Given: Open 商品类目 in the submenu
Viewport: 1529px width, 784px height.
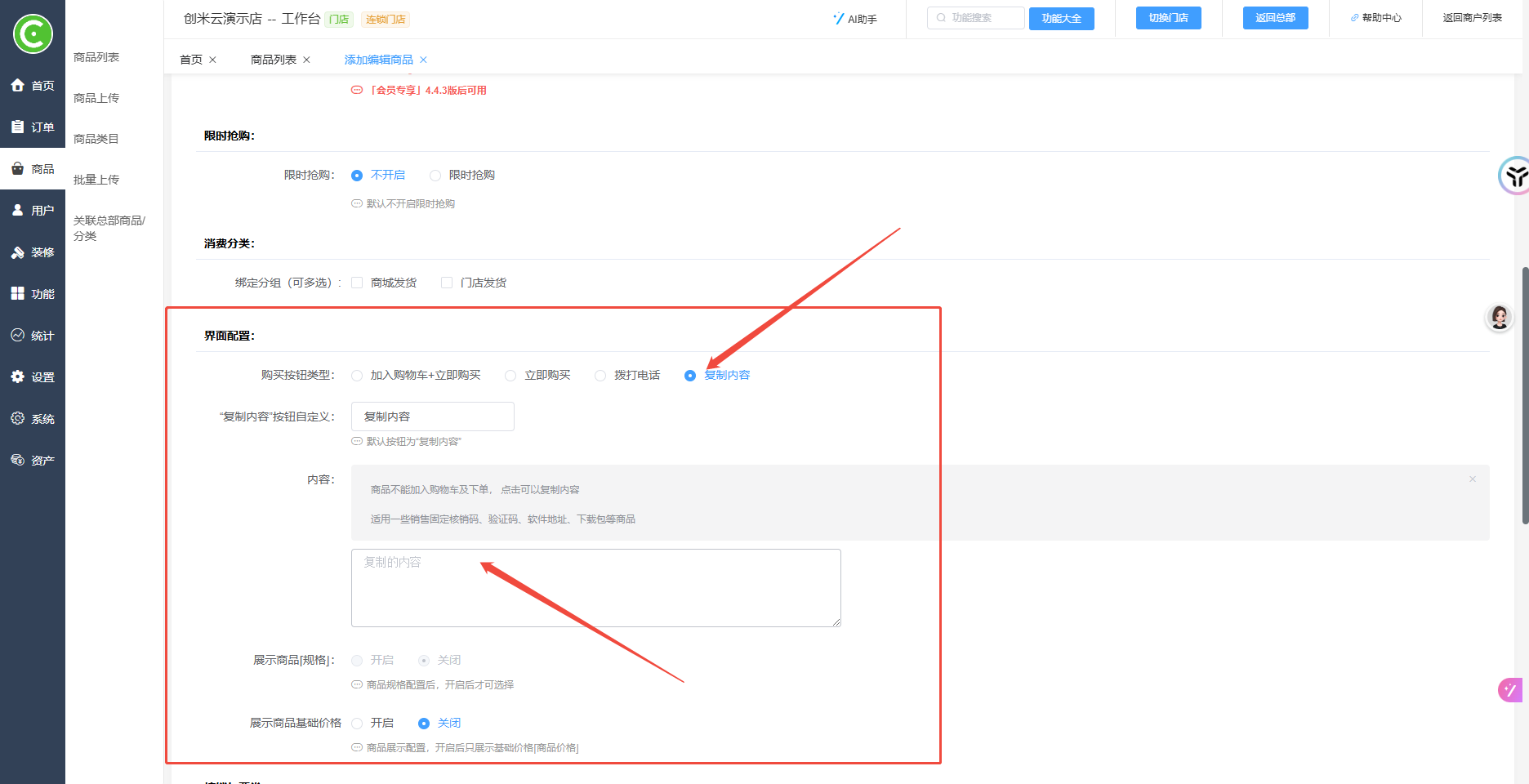Looking at the screenshot, I should pyautogui.click(x=96, y=139).
